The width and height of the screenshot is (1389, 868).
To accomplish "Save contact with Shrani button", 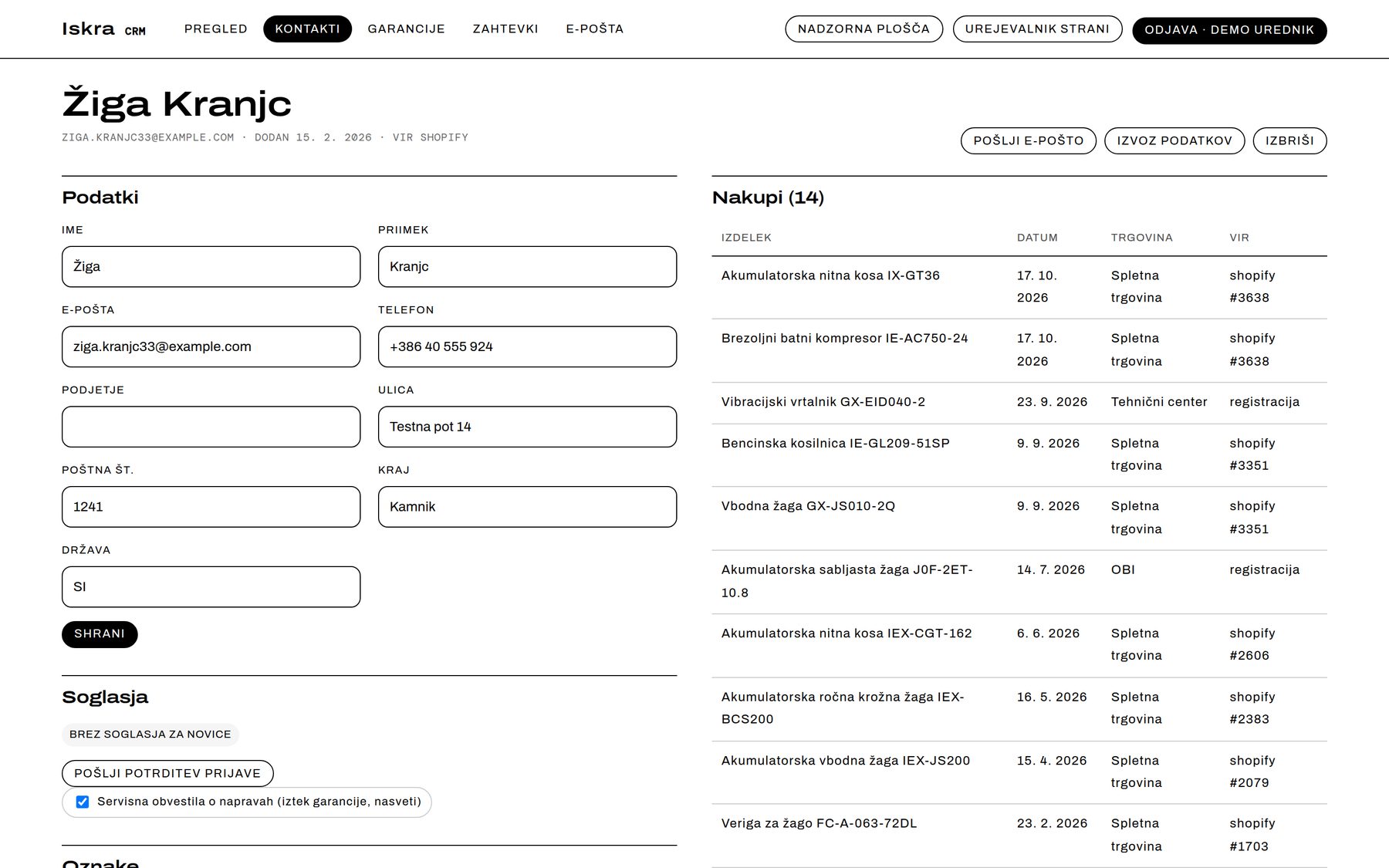I will 100,634.
